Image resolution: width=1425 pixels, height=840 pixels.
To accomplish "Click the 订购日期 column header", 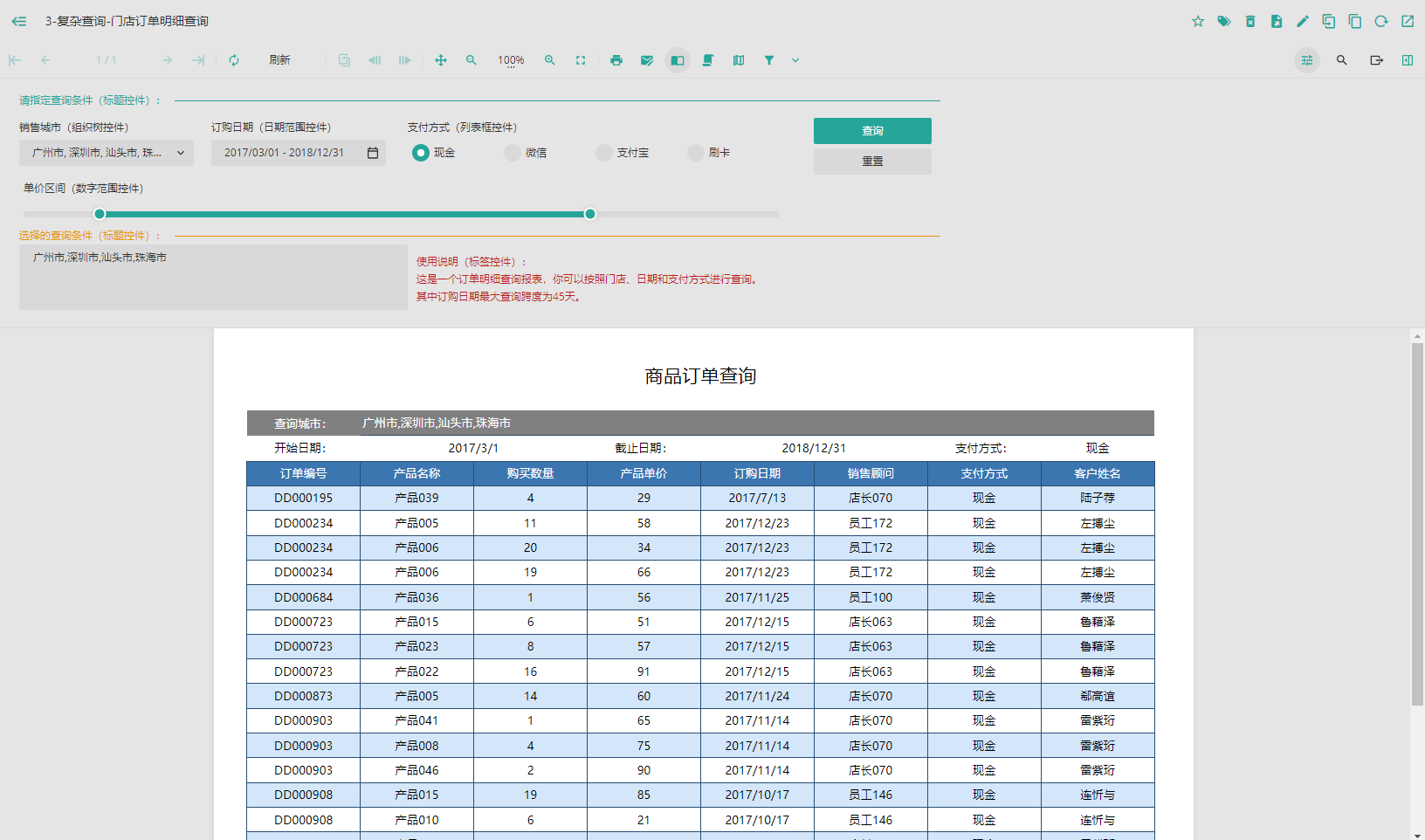I will 757,473.
